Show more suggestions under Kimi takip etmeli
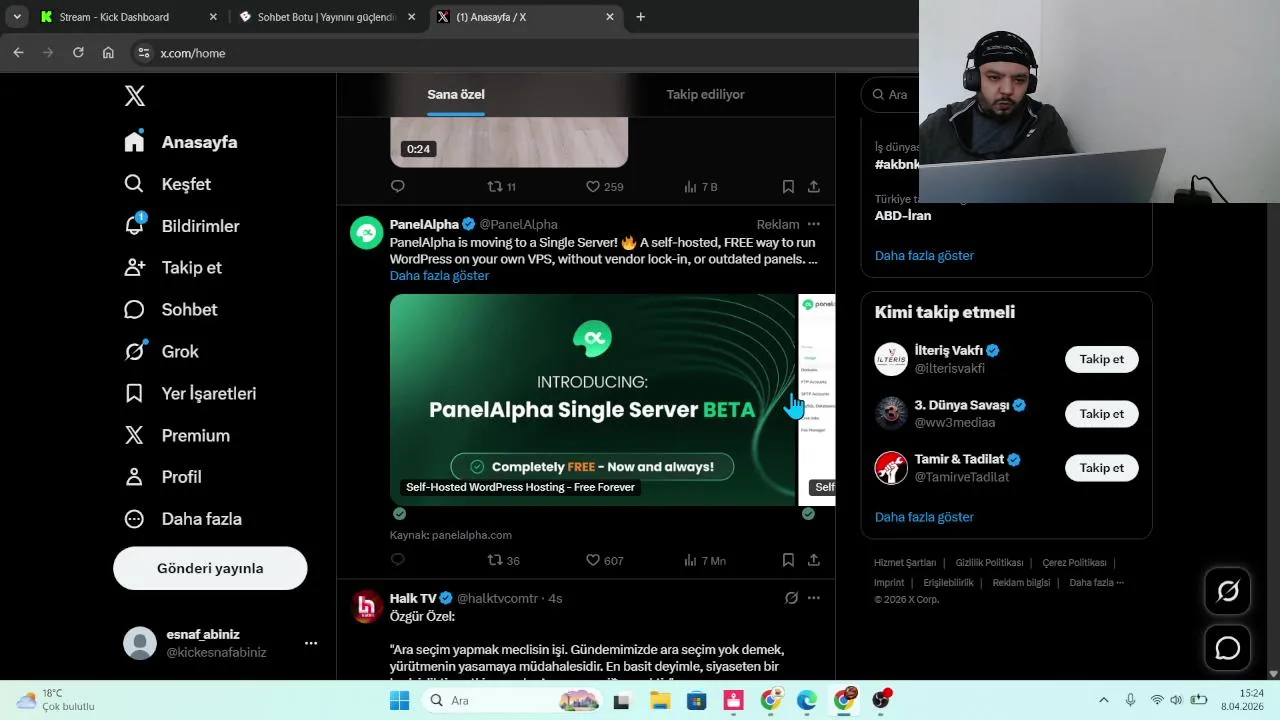1280x720 pixels. [x=924, y=517]
